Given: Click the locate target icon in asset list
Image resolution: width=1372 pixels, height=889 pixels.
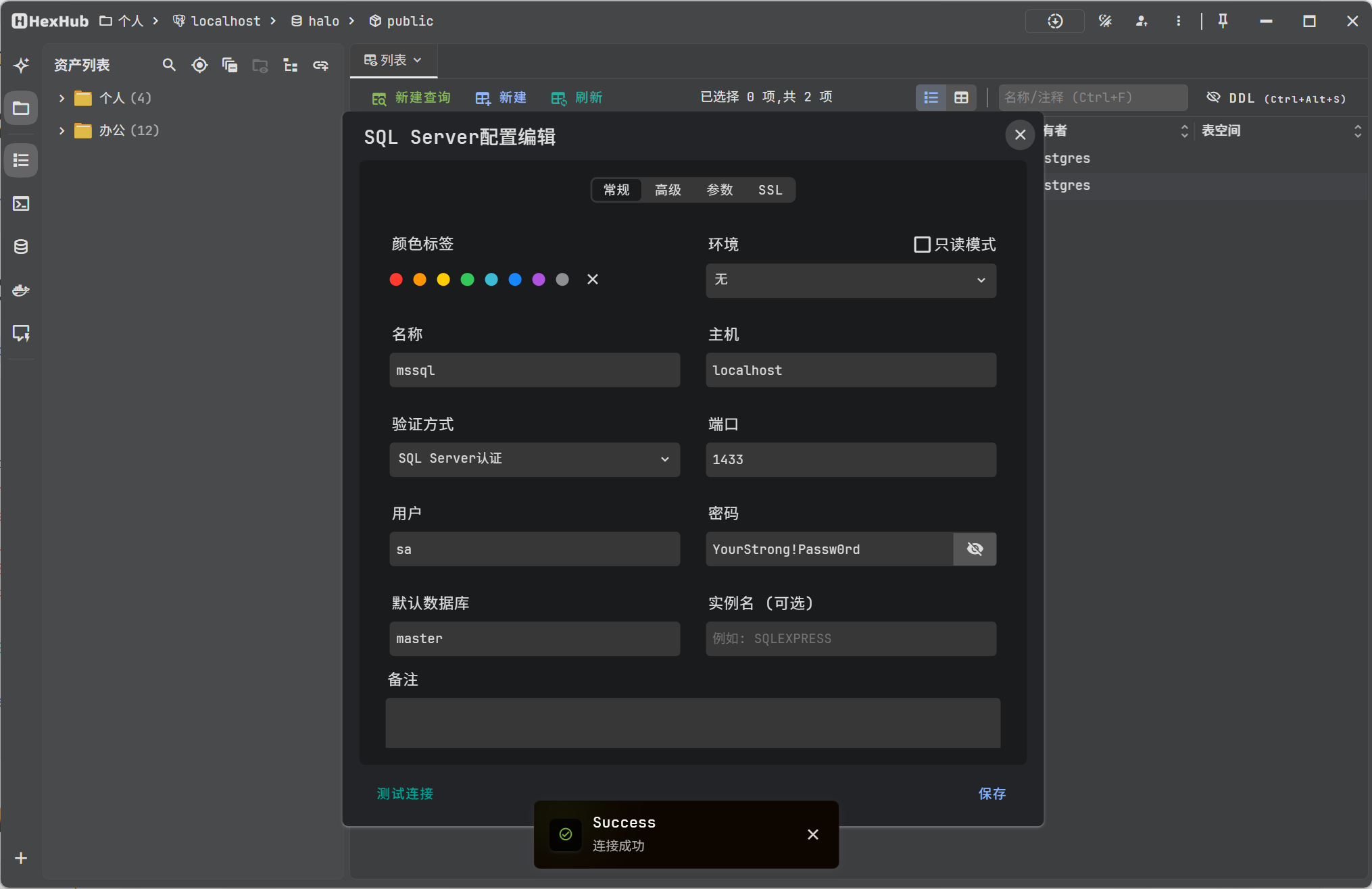Looking at the screenshot, I should (199, 65).
